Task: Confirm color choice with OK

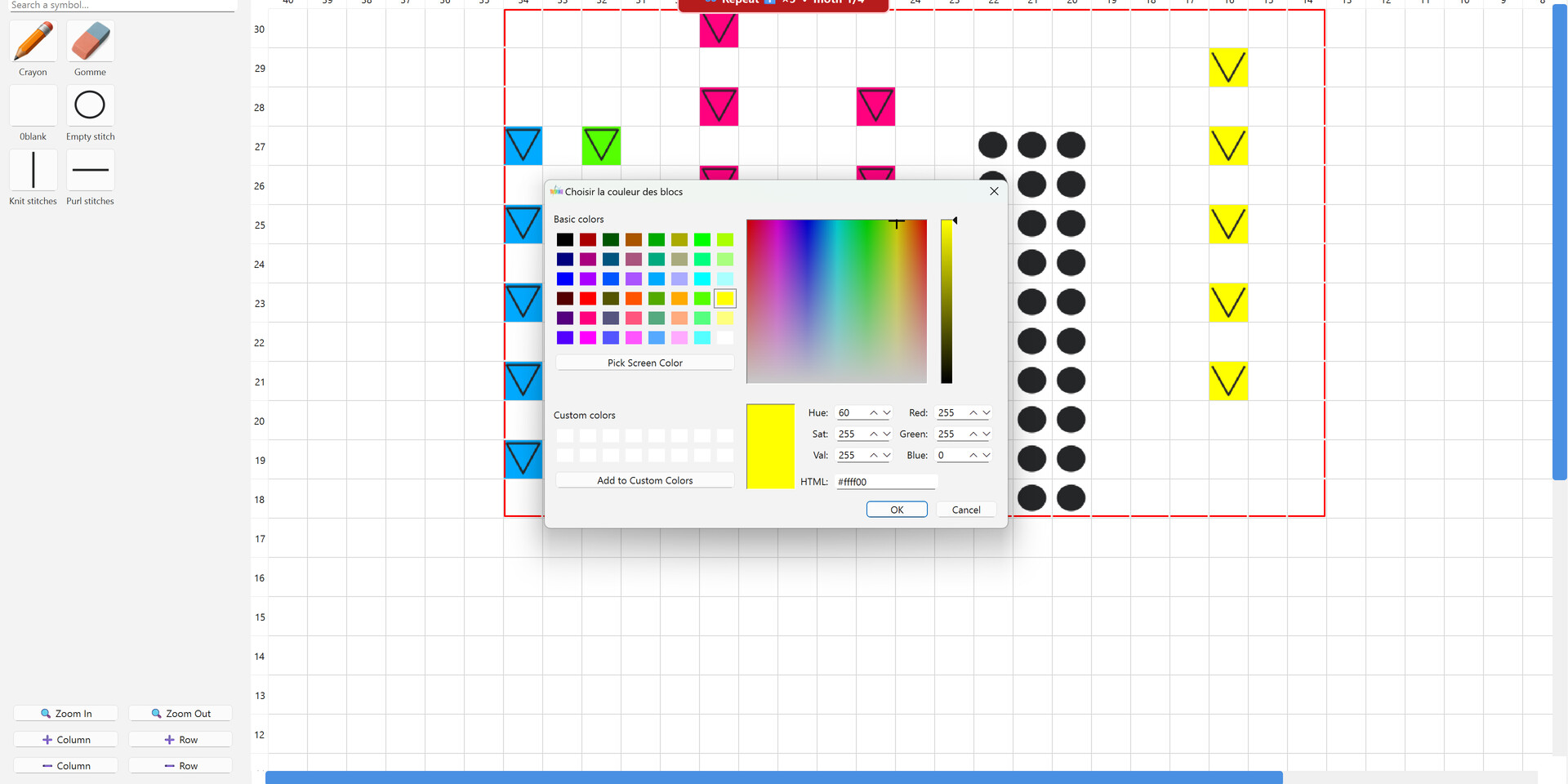Action: (896, 509)
